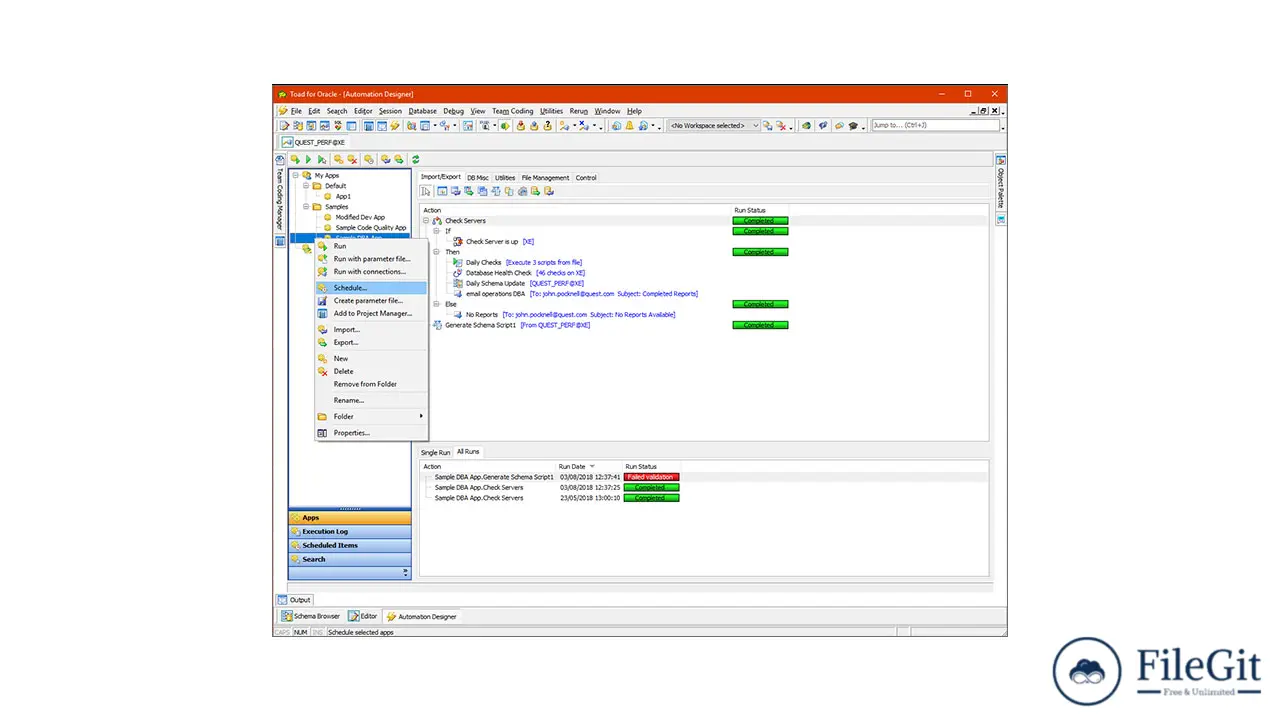Viewport: 1280px width, 720px height.
Task: Expand the Folder submenu arrow
Action: coord(421,416)
